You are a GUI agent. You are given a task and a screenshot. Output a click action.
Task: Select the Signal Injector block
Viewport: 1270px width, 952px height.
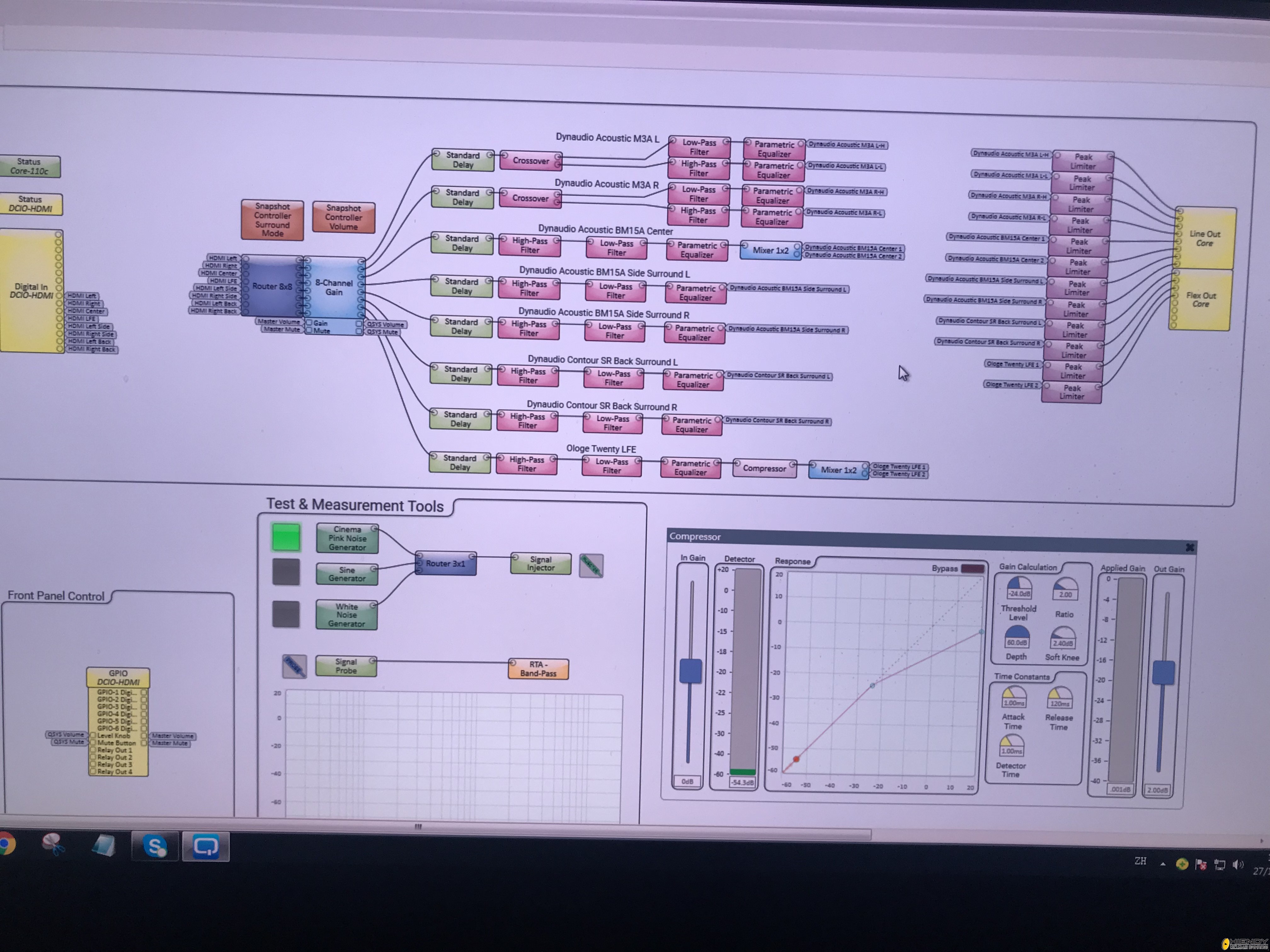tap(541, 564)
